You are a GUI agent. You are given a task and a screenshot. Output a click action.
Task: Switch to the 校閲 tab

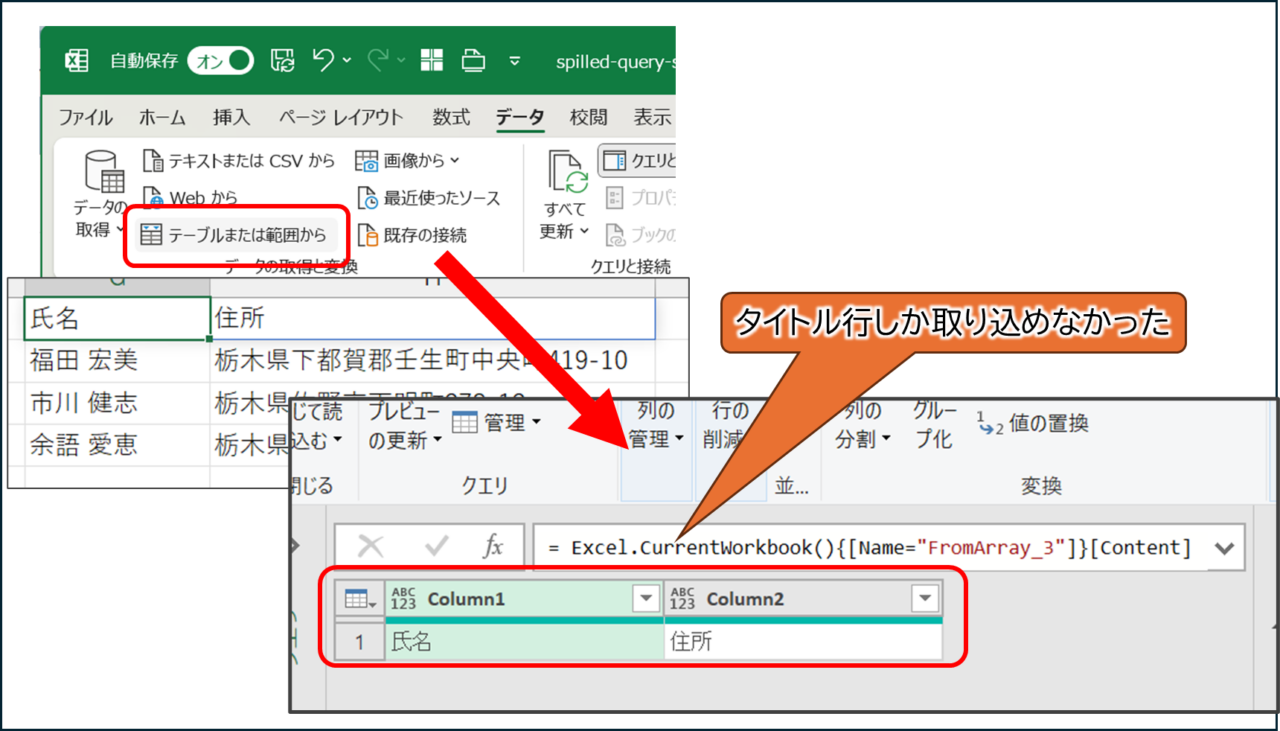[589, 117]
